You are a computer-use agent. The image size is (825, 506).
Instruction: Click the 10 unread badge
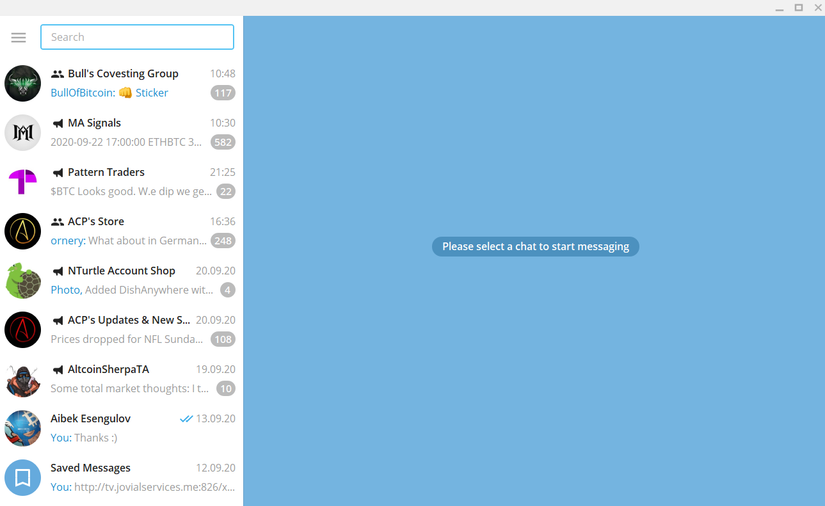pyautogui.click(x=226, y=389)
